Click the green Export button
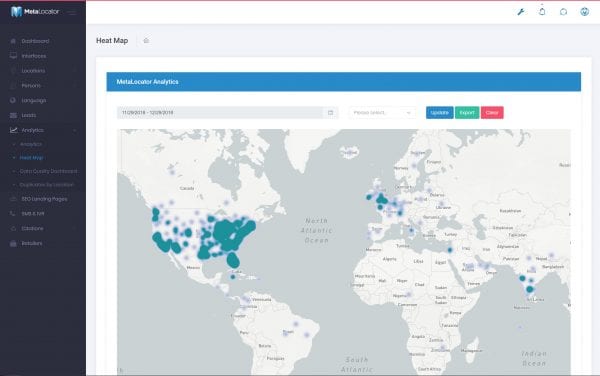The height and width of the screenshot is (376, 600). point(467,113)
